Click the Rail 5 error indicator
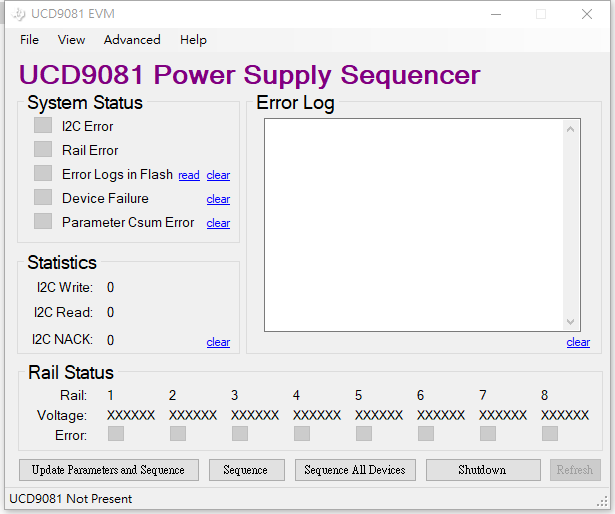The width and height of the screenshot is (615, 514). [x=364, y=434]
